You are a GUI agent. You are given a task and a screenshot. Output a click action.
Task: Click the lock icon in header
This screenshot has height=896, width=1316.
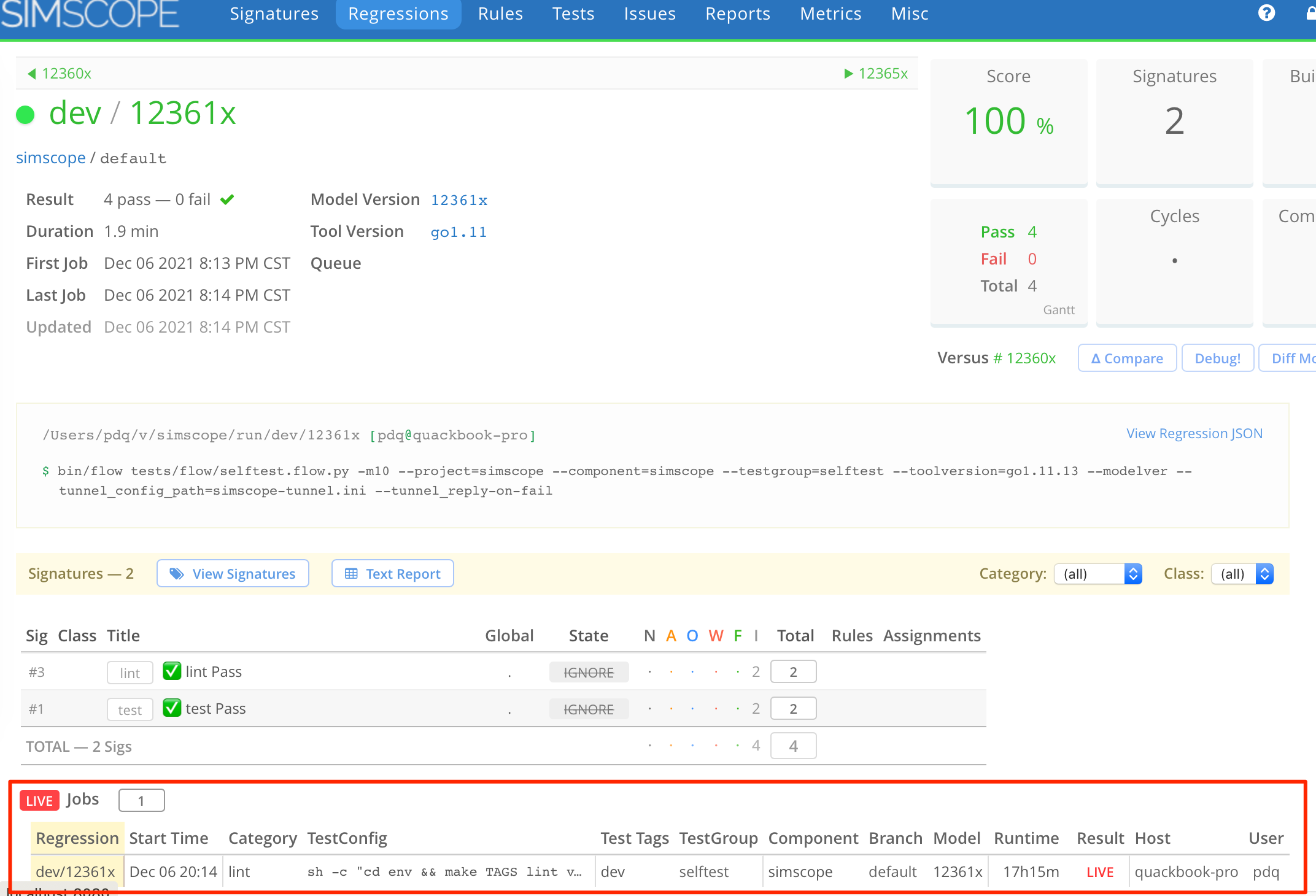tap(1311, 13)
